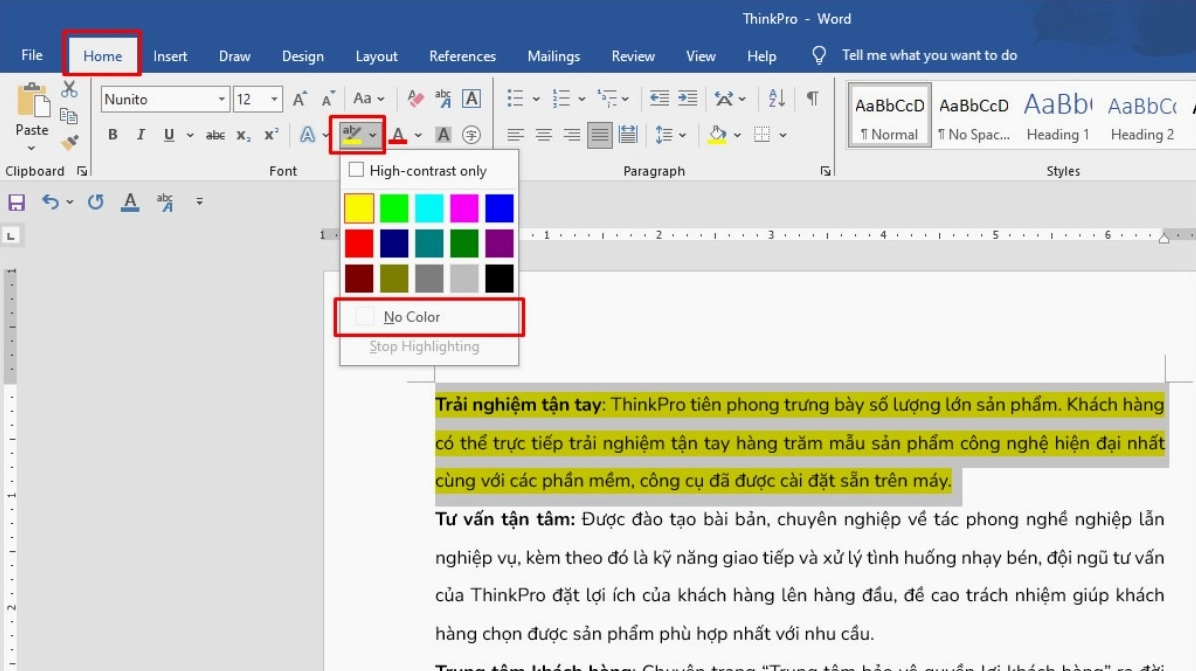The width and height of the screenshot is (1196, 671).
Task: Click the character shading icon
Action: 443,135
